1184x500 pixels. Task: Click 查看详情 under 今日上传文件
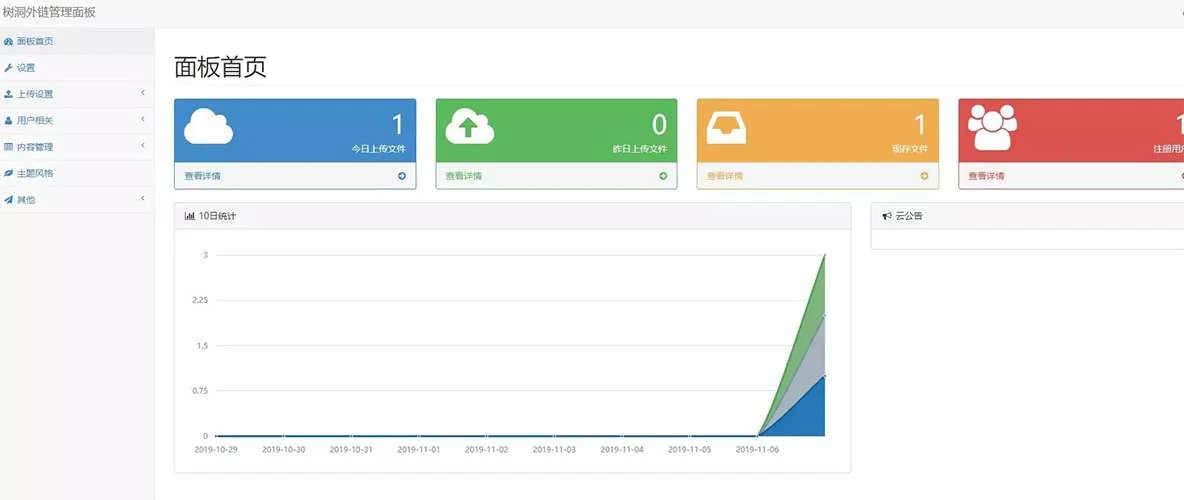pyautogui.click(x=203, y=176)
